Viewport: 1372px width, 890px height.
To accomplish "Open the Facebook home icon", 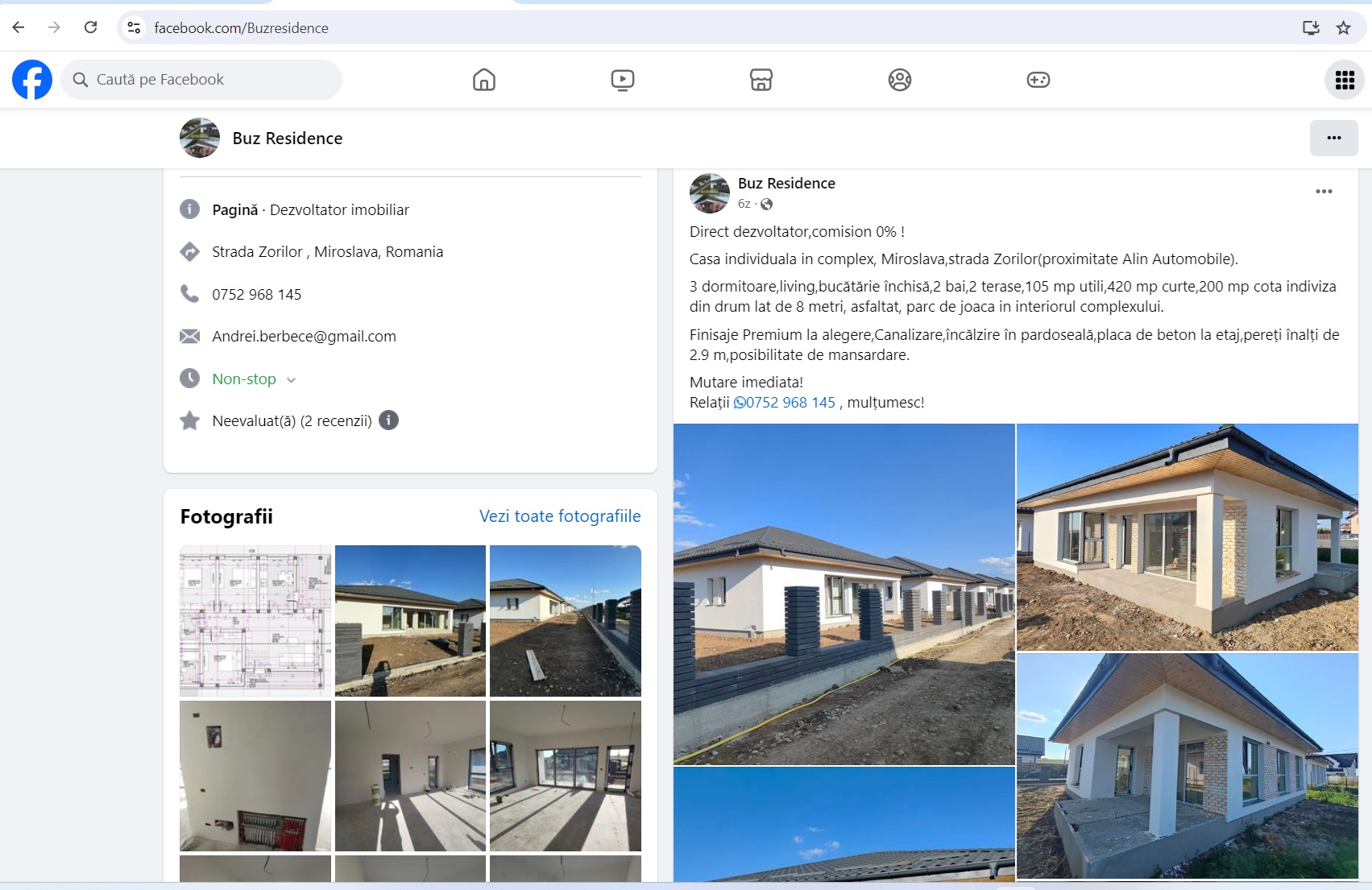I will [x=483, y=80].
